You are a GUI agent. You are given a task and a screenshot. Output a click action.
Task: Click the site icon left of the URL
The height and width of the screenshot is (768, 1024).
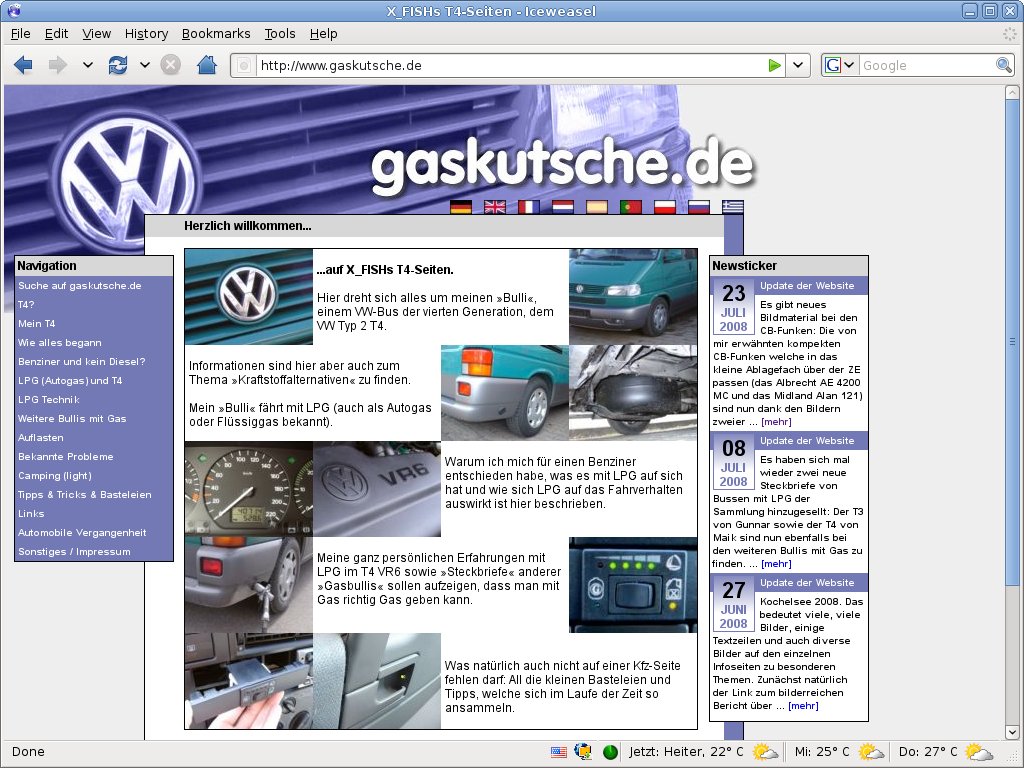click(244, 65)
